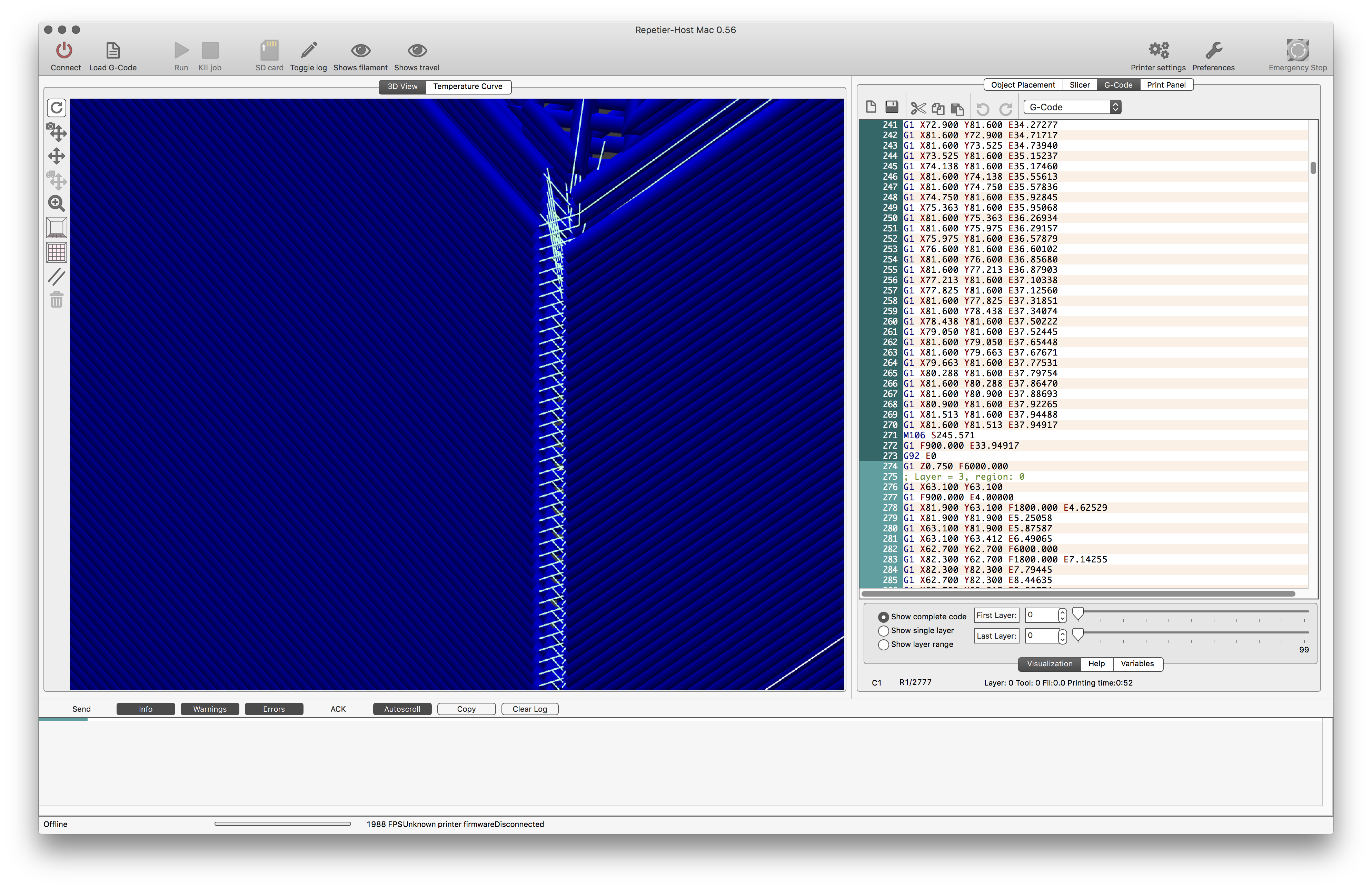
Task: Click the Copy log button
Action: click(x=466, y=710)
